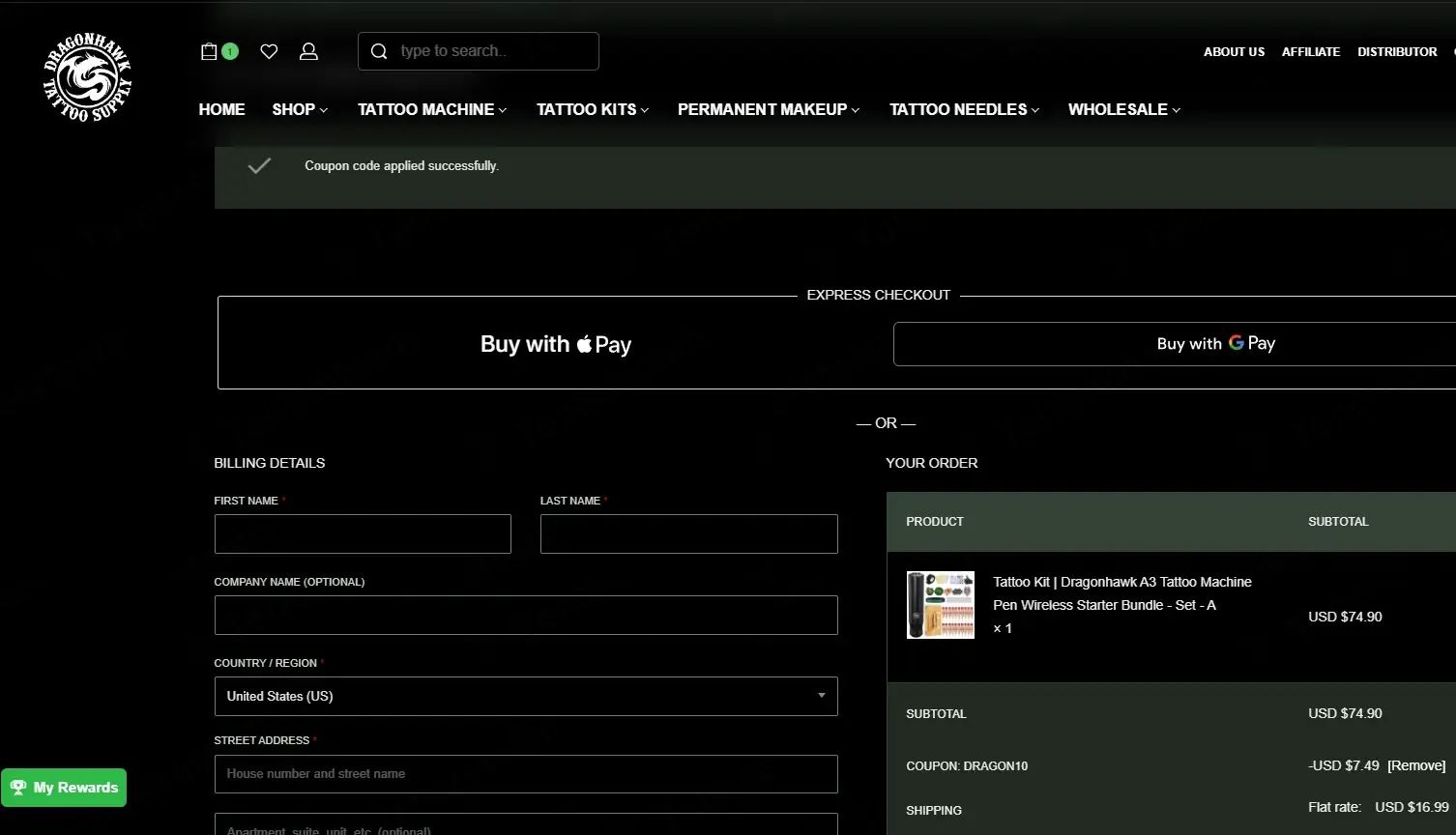This screenshot has width=1456, height=835.
Task: Open the My Rewards widget
Action: 64,788
